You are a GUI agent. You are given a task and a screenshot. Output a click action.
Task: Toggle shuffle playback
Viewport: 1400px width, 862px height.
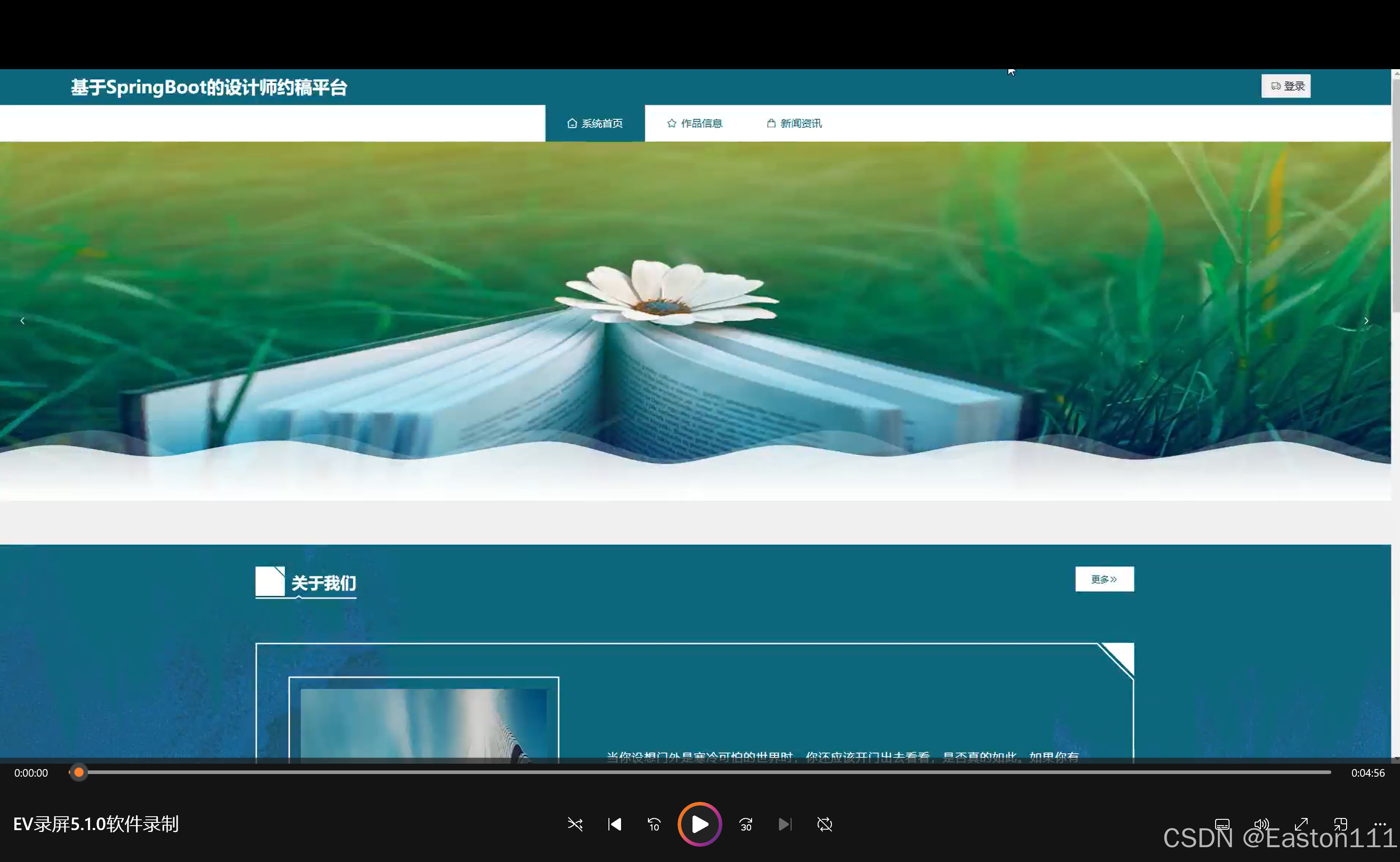tap(575, 824)
